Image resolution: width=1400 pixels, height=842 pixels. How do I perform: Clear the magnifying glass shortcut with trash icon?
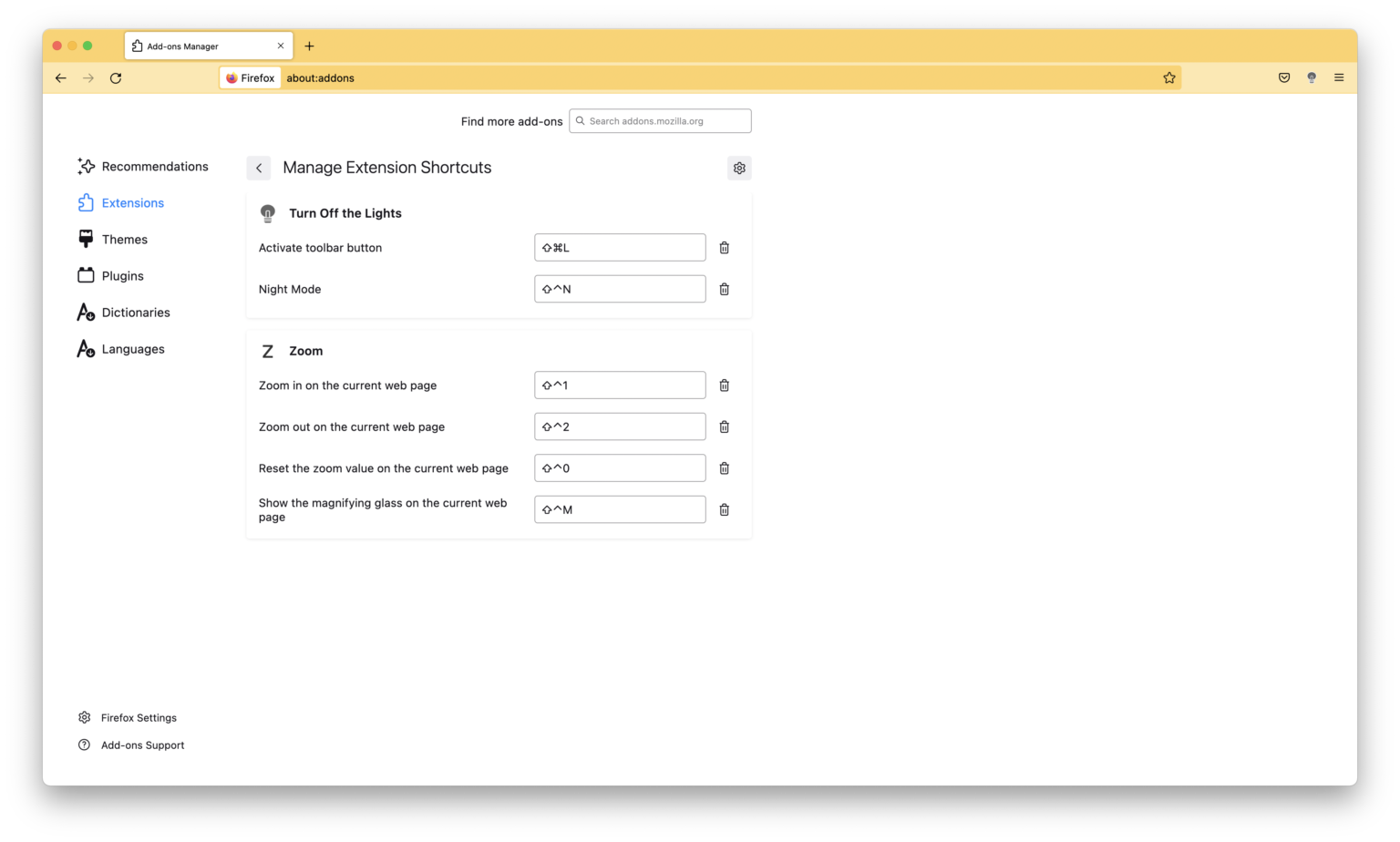724,509
